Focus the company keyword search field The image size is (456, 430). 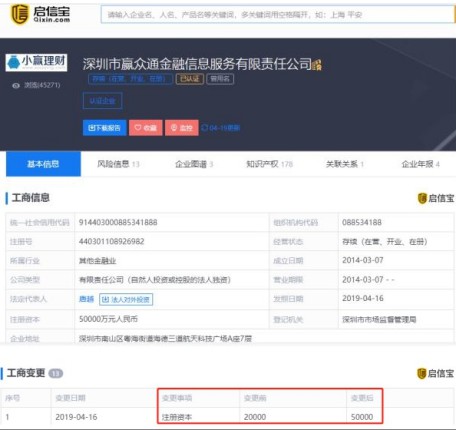(x=277, y=15)
